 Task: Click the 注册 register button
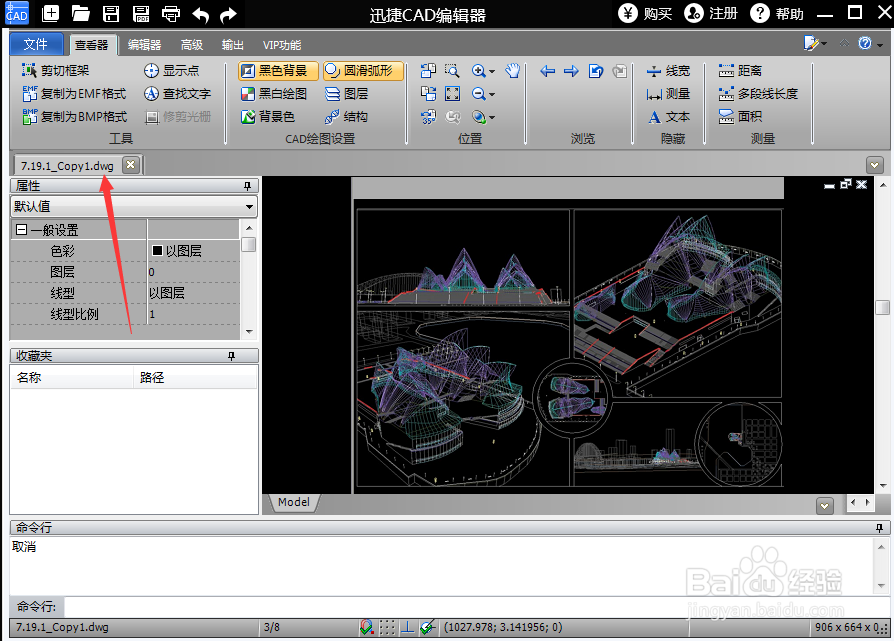[x=711, y=13]
